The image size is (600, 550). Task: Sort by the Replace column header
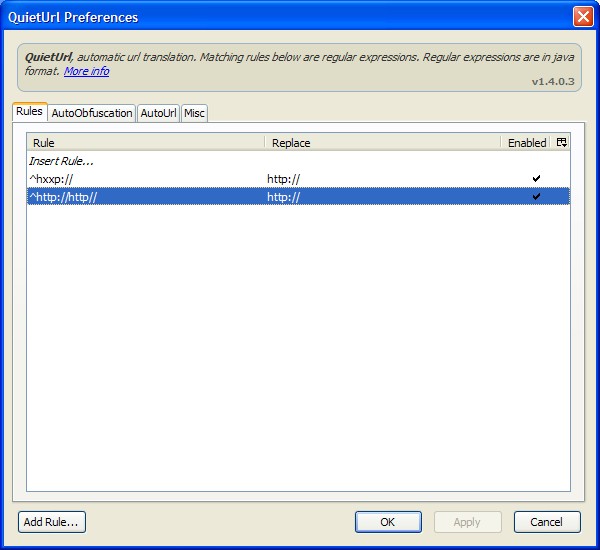[382, 142]
